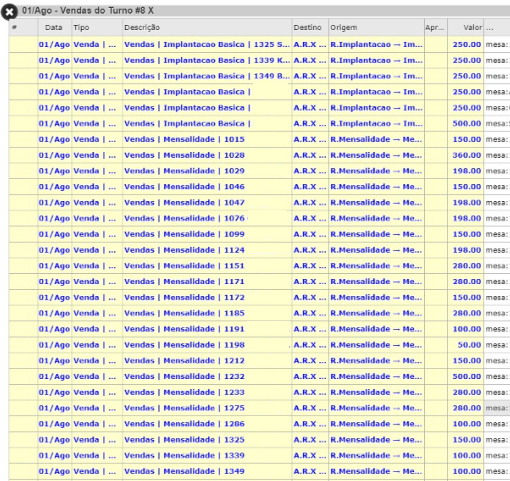This screenshot has height=481, width=510.
Task: Select row Implantacao Basica 1349 B...
Action: pyautogui.click(x=259, y=76)
